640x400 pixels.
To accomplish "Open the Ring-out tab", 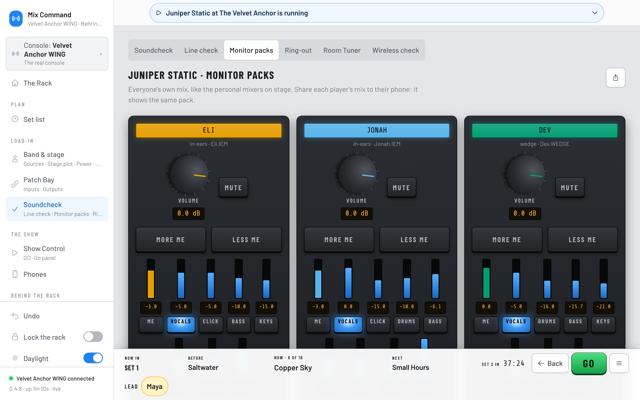I will tap(298, 50).
